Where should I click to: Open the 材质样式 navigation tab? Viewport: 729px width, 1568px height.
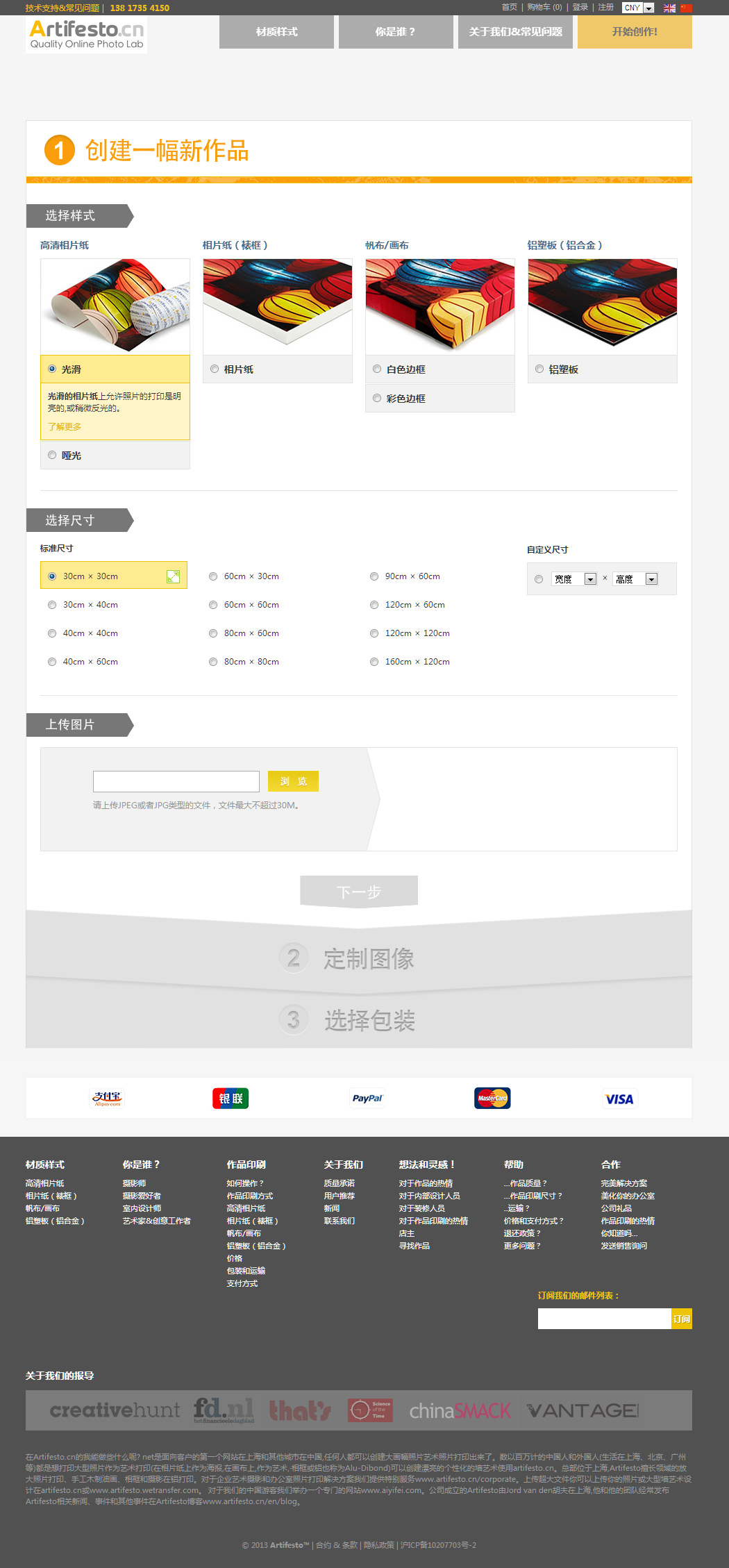click(x=276, y=32)
